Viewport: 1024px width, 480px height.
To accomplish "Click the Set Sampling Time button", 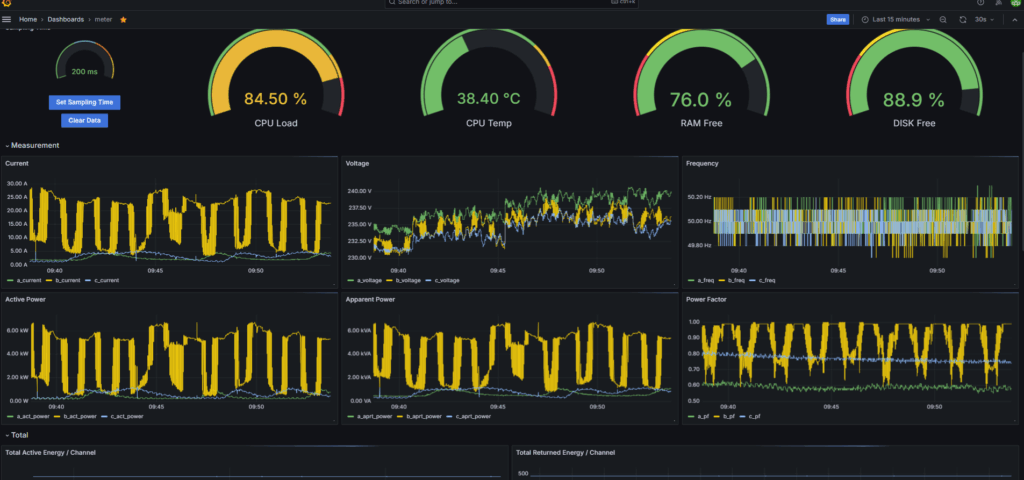I will click(x=84, y=102).
